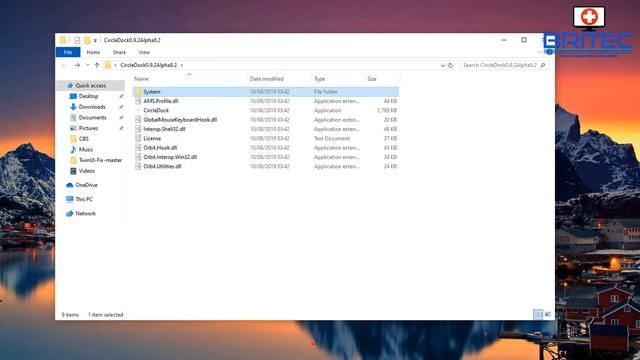
Task: Click New folder icon in quick access toolbar
Action: [87, 40]
